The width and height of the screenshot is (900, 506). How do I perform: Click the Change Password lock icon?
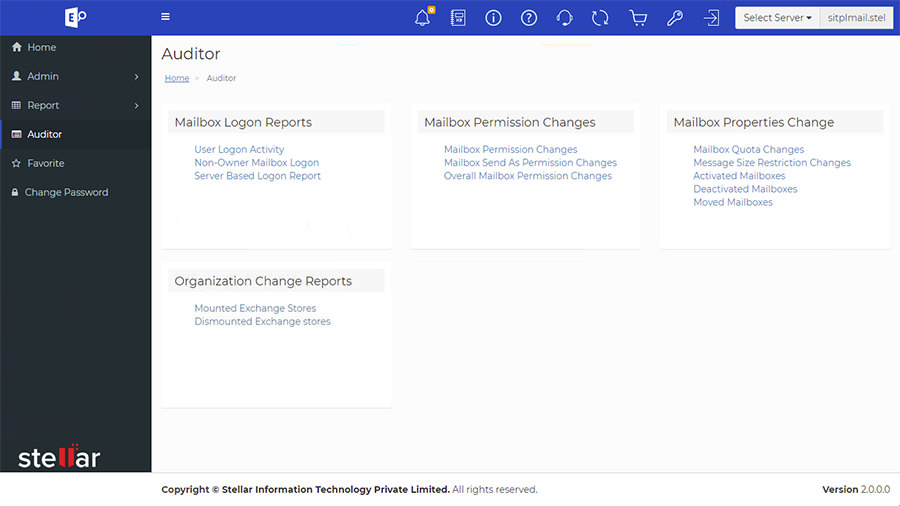(x=15, y=192)
